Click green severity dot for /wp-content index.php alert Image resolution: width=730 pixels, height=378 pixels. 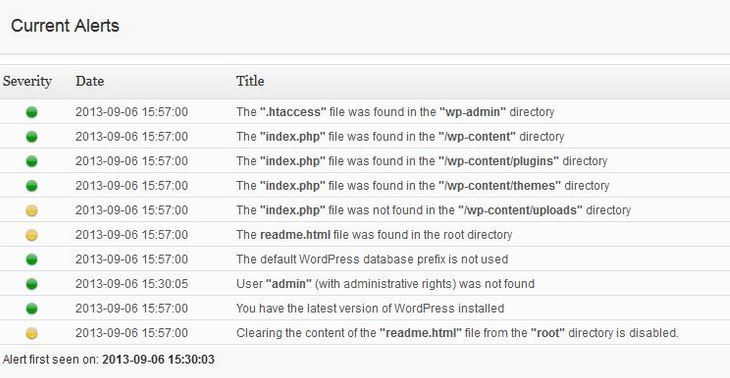32,137
